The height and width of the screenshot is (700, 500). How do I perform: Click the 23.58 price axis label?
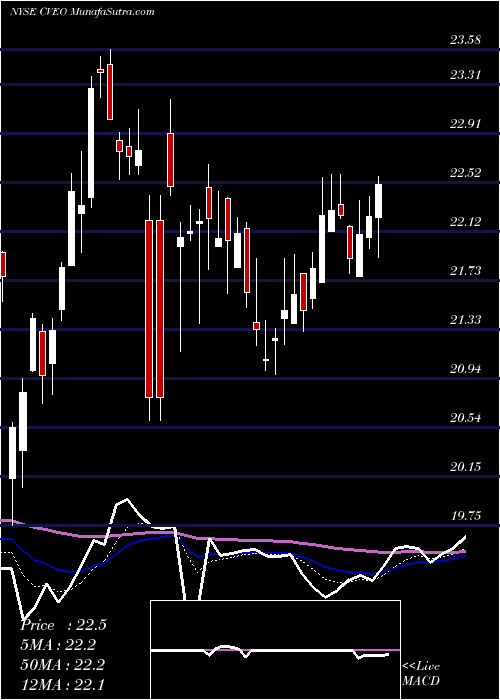[x=465, y=40]
